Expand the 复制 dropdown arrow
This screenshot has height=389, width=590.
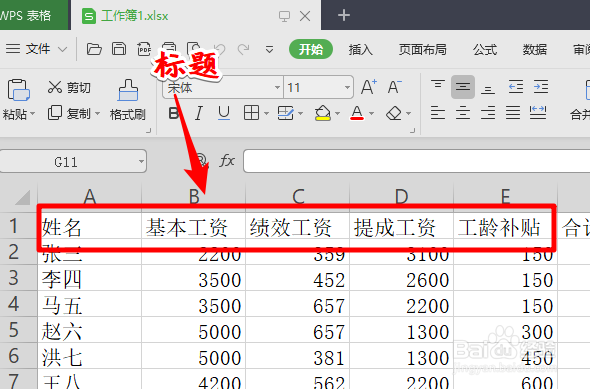tap(97, 113)
